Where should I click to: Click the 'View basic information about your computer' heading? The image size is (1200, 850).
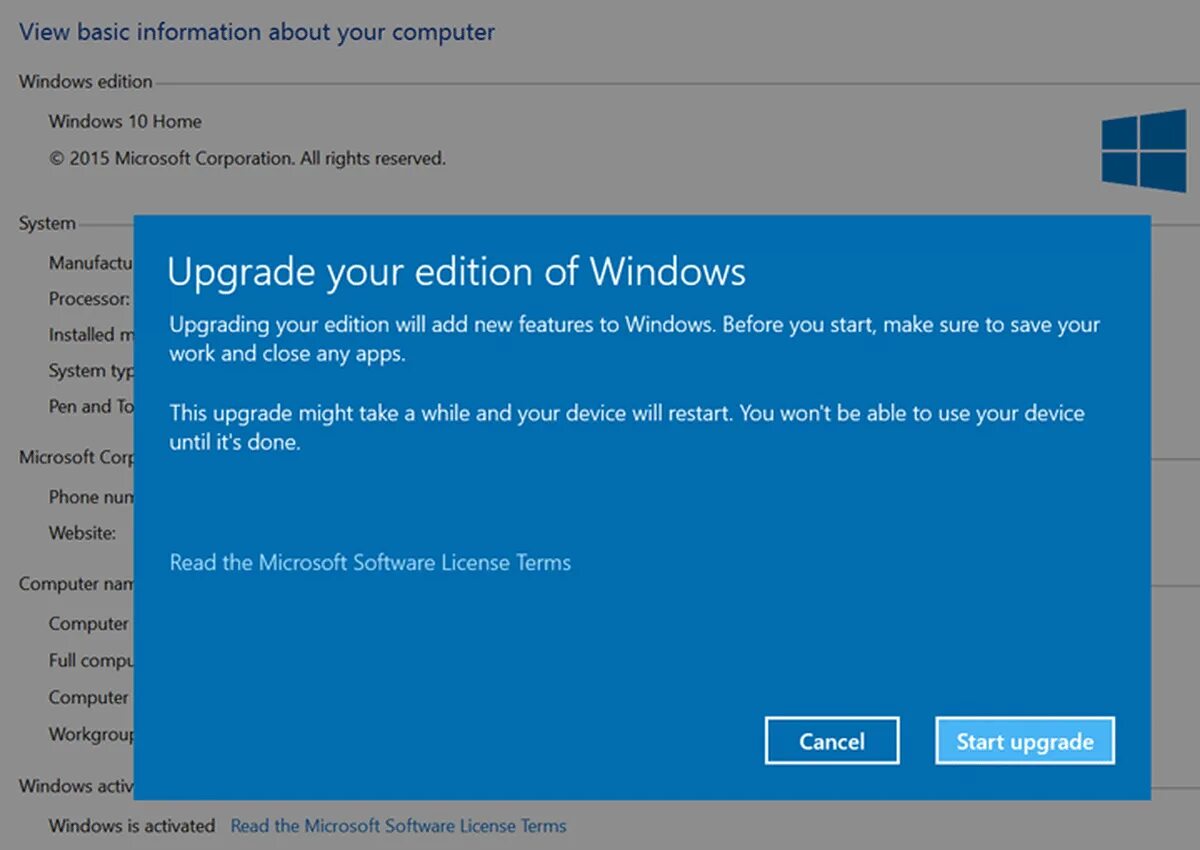coord(256,31)
